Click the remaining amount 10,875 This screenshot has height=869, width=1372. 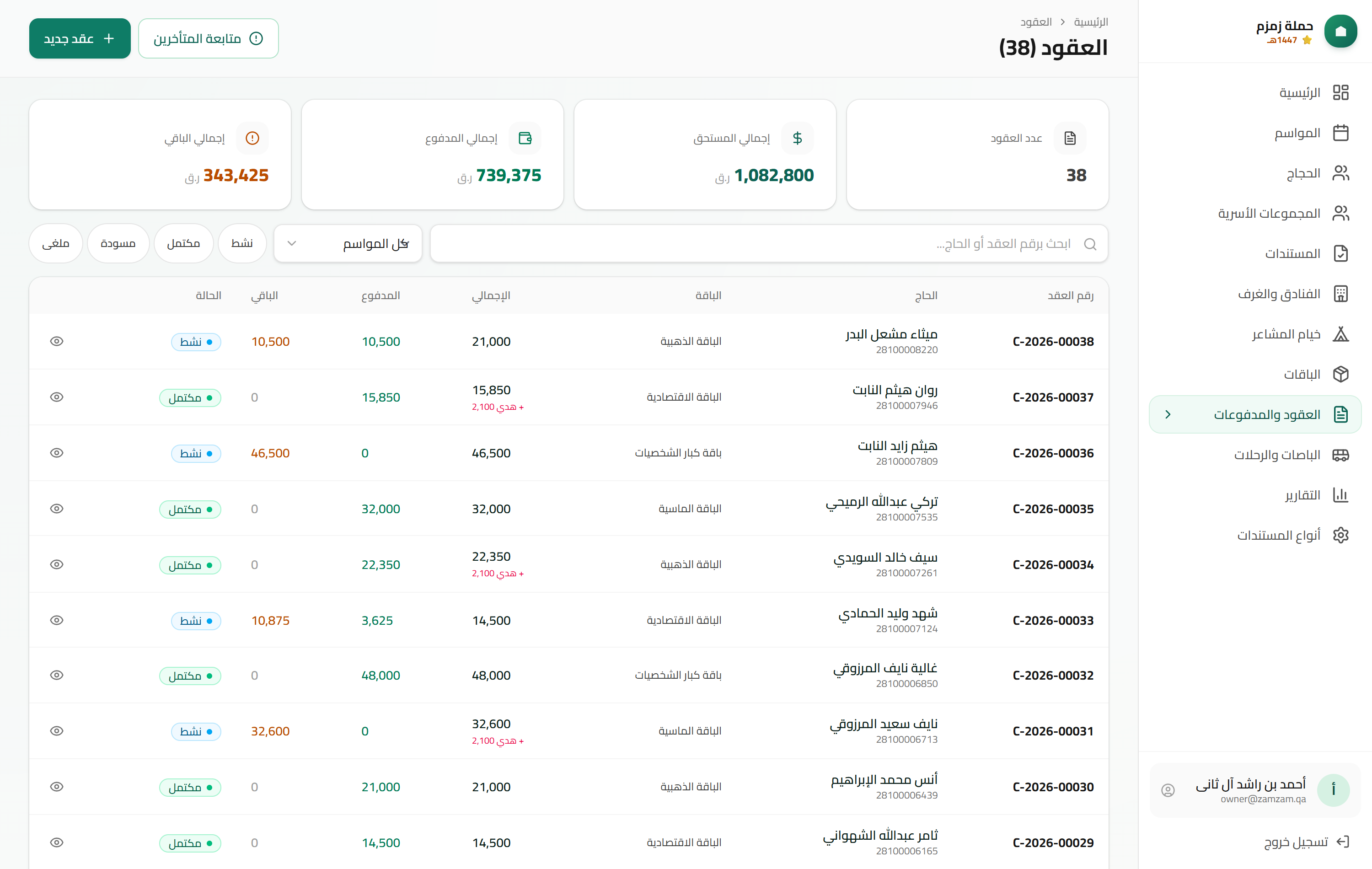tap(270, 621)
